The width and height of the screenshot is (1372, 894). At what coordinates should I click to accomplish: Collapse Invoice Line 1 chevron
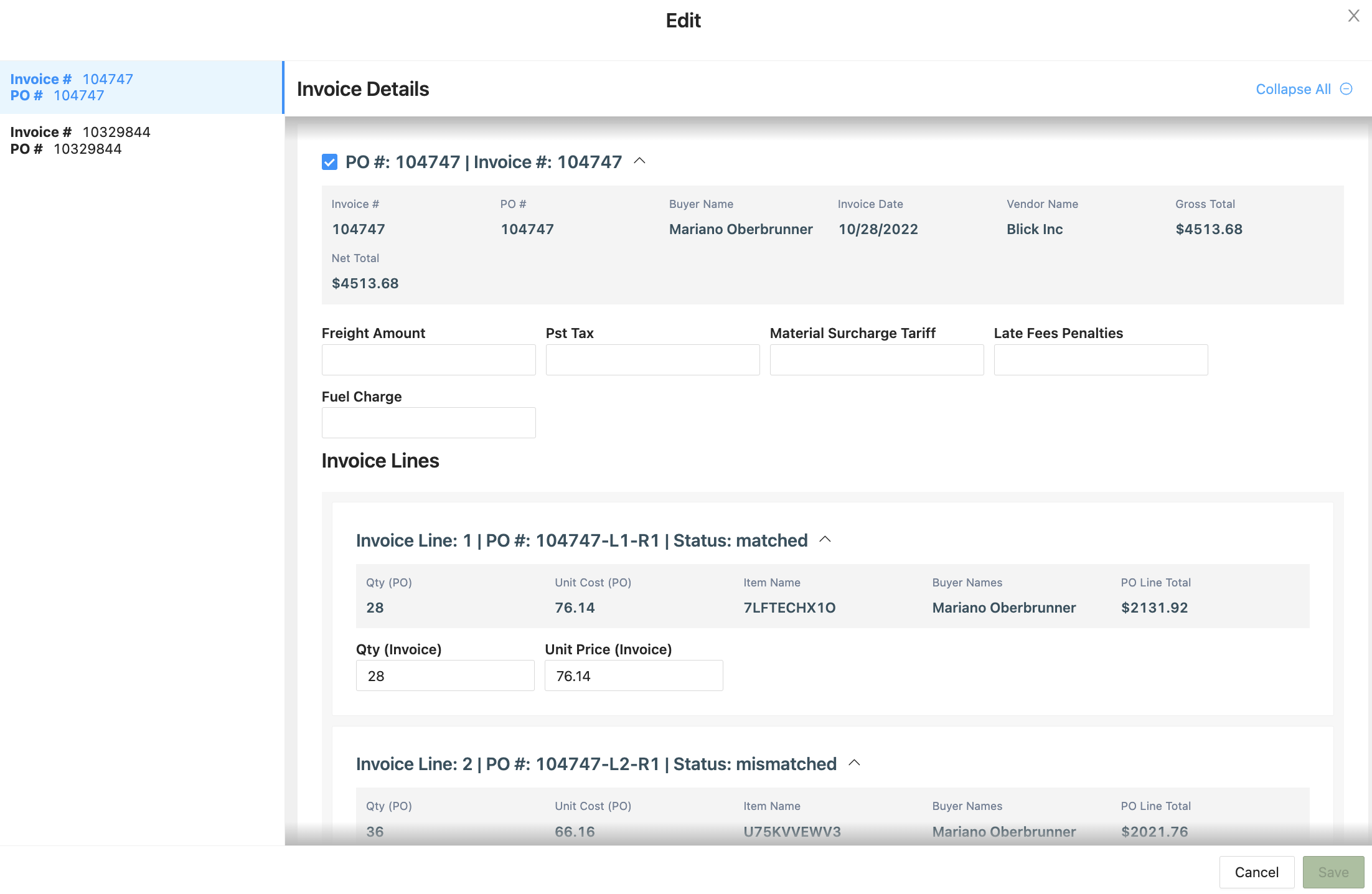[825, 539]
